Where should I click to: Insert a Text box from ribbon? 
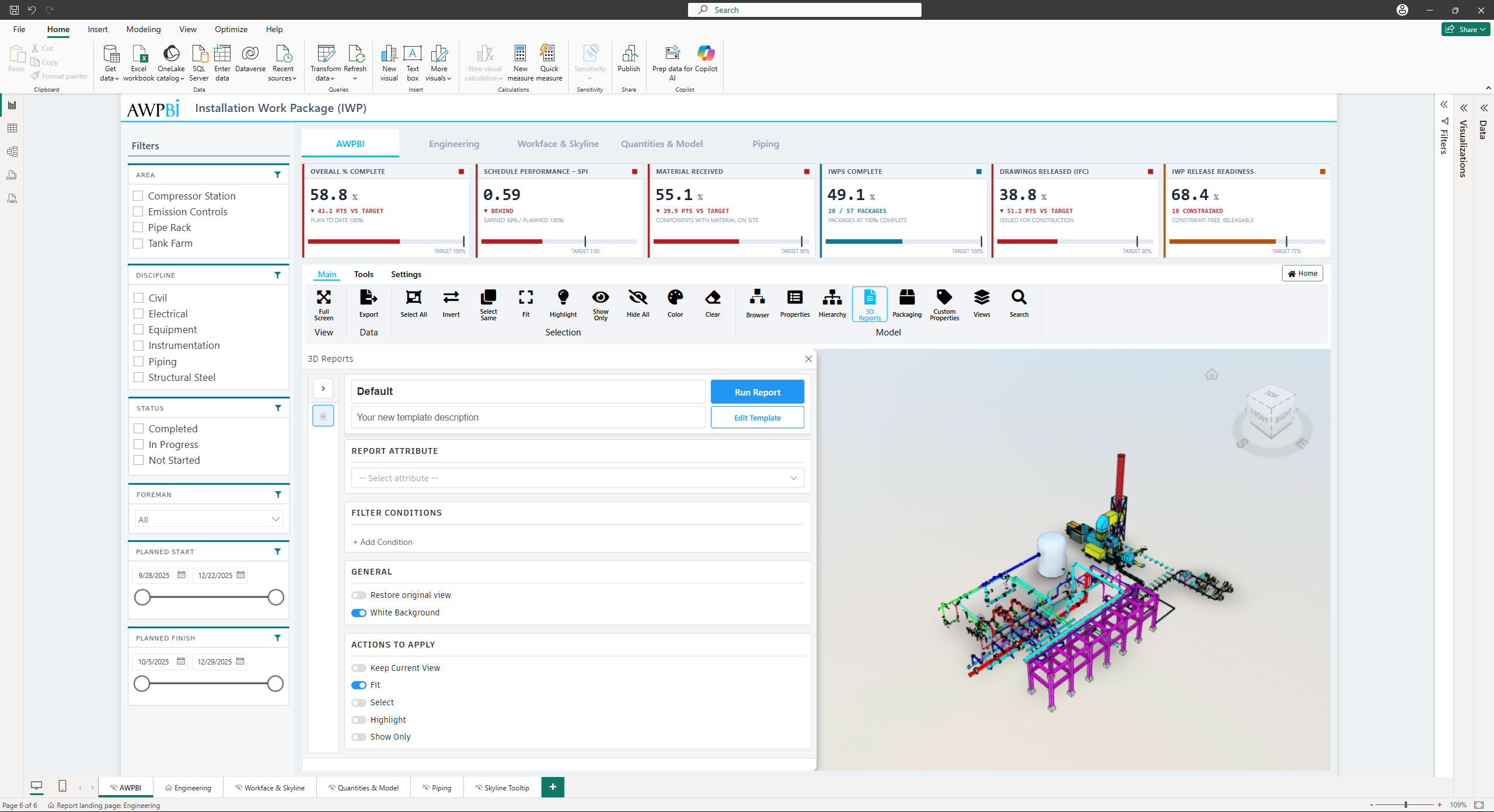click(x=412, y=63)
